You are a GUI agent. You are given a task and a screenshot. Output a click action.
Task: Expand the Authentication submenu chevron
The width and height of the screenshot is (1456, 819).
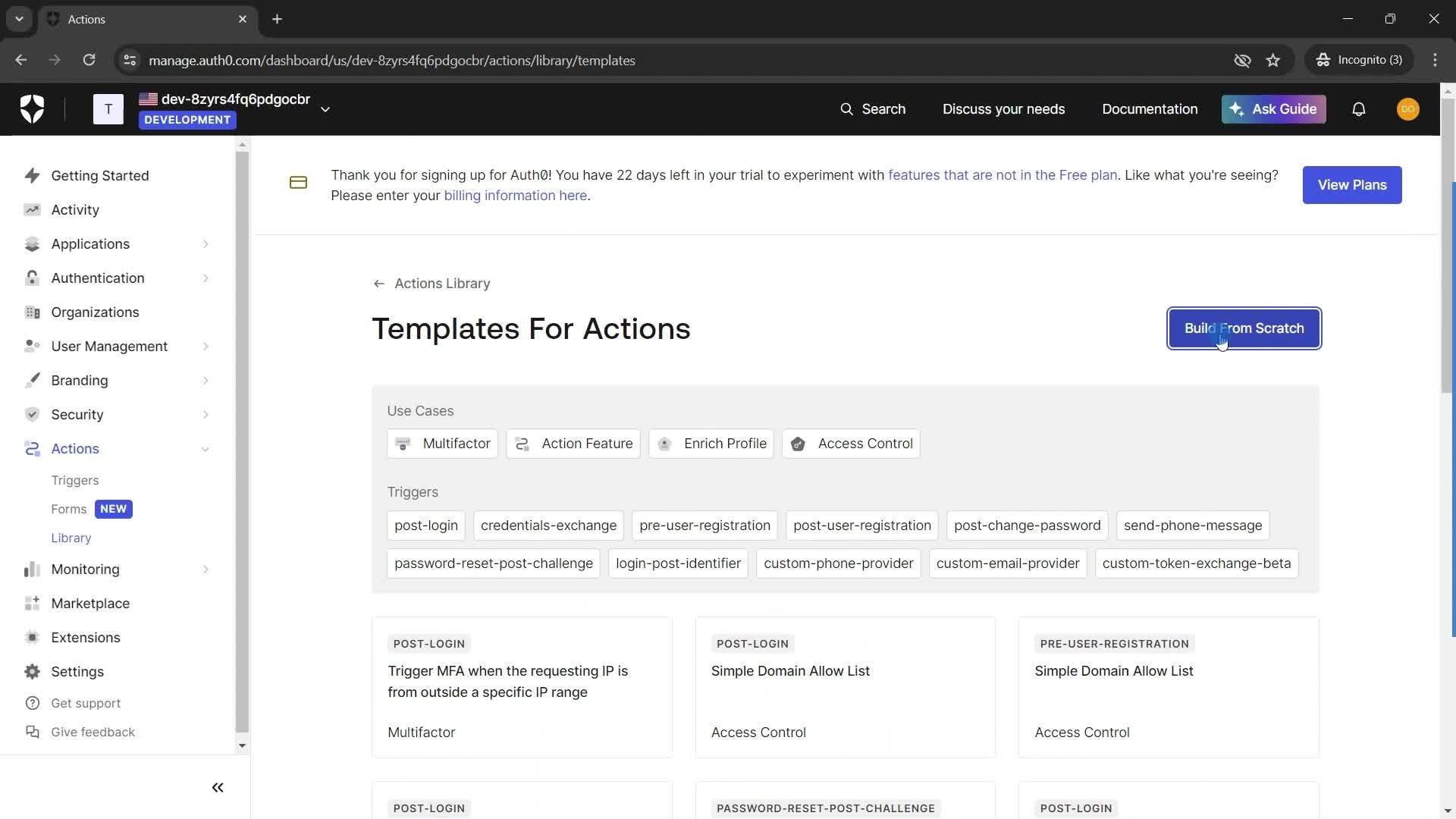click(206, 278)
